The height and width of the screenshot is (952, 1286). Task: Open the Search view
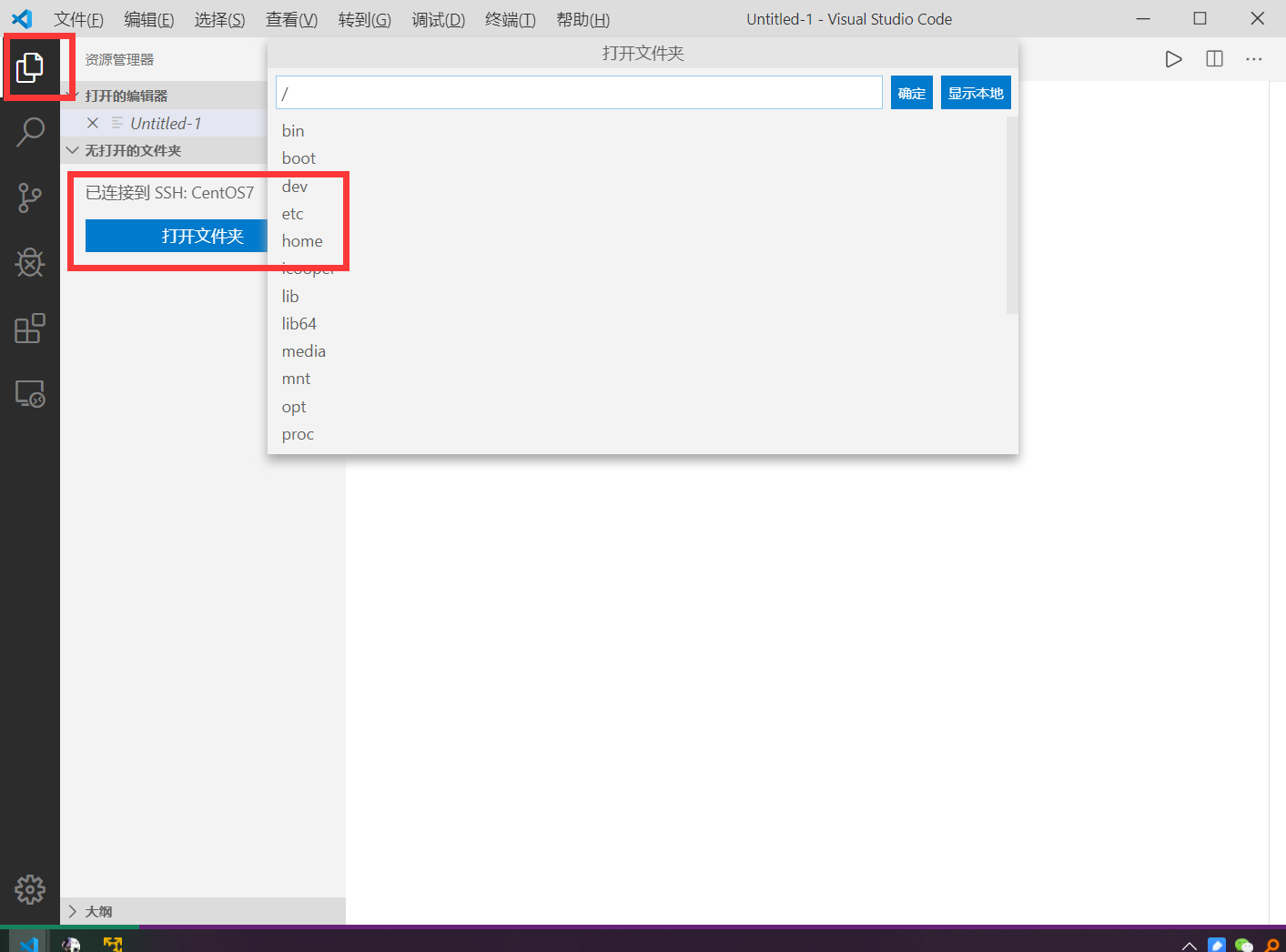[x=30, y=132]
